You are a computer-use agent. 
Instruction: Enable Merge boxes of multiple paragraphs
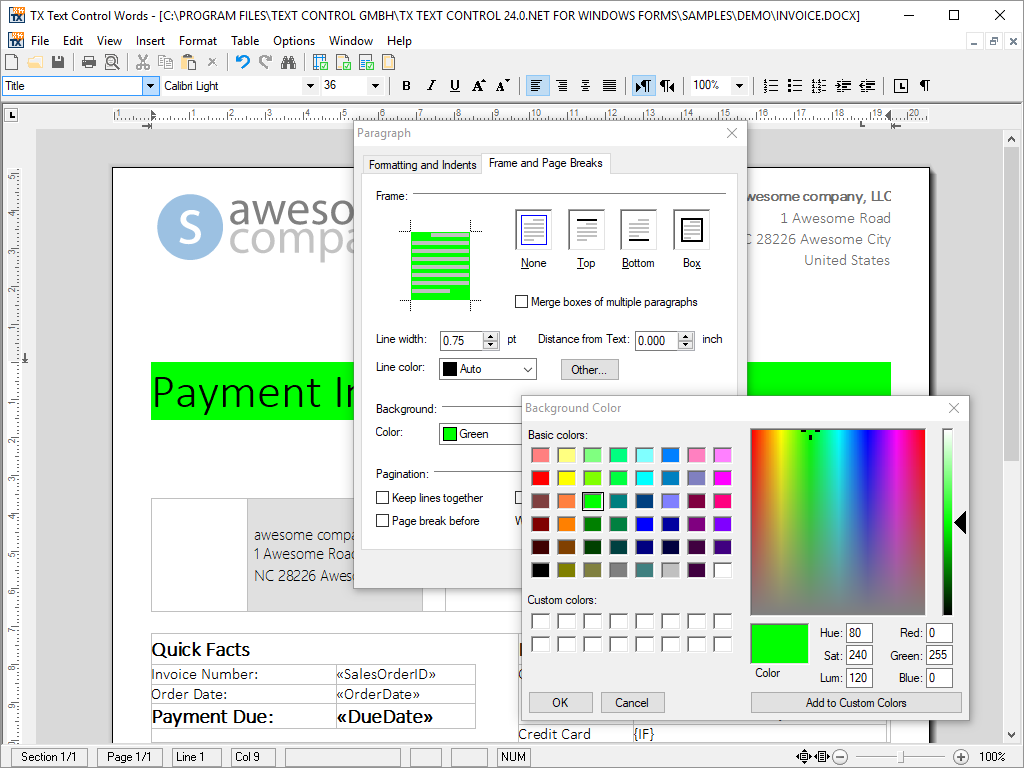coord(521,302)
